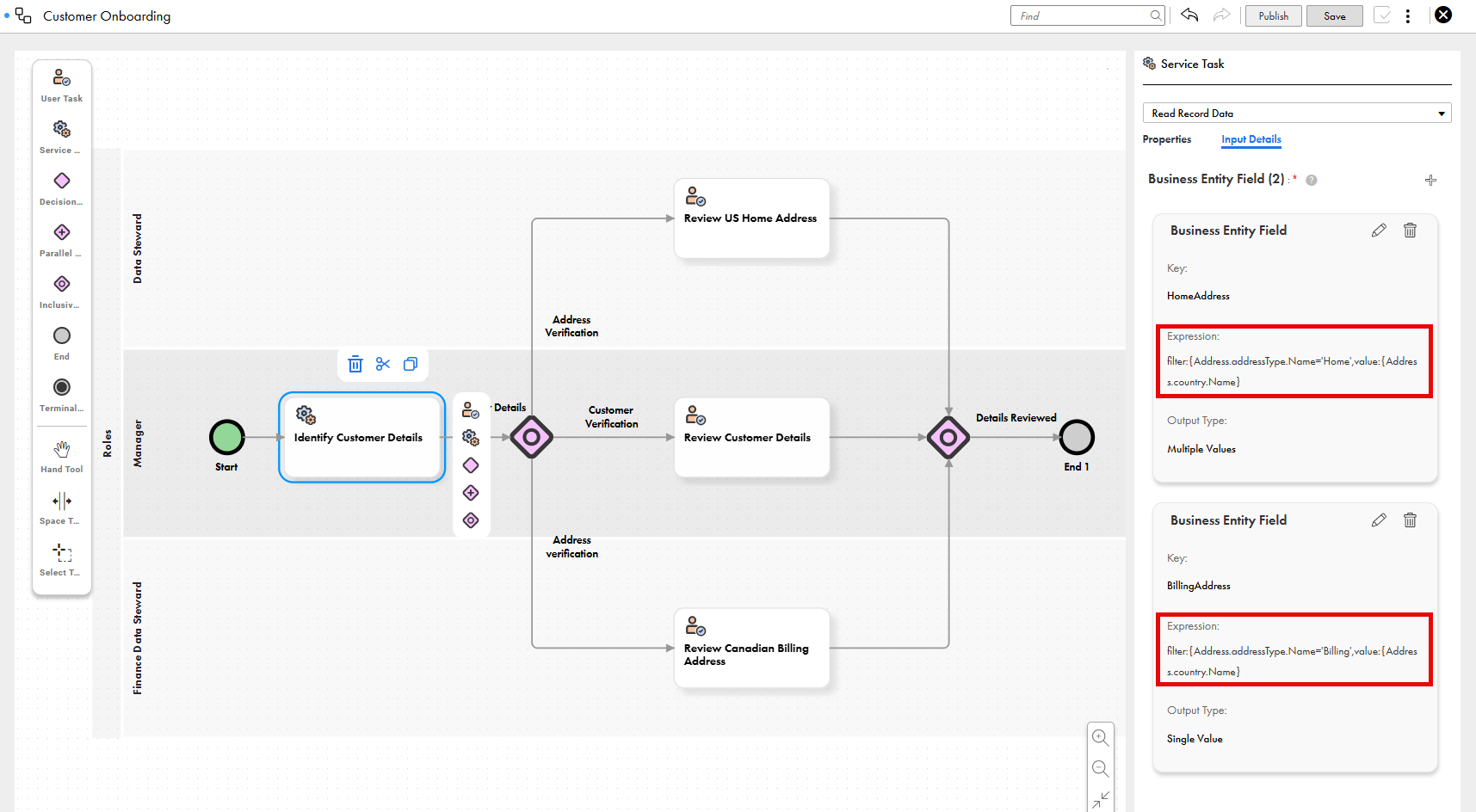Click the Publish button
Screen dimensions: 1476x812
click(x=1274, y=15)
